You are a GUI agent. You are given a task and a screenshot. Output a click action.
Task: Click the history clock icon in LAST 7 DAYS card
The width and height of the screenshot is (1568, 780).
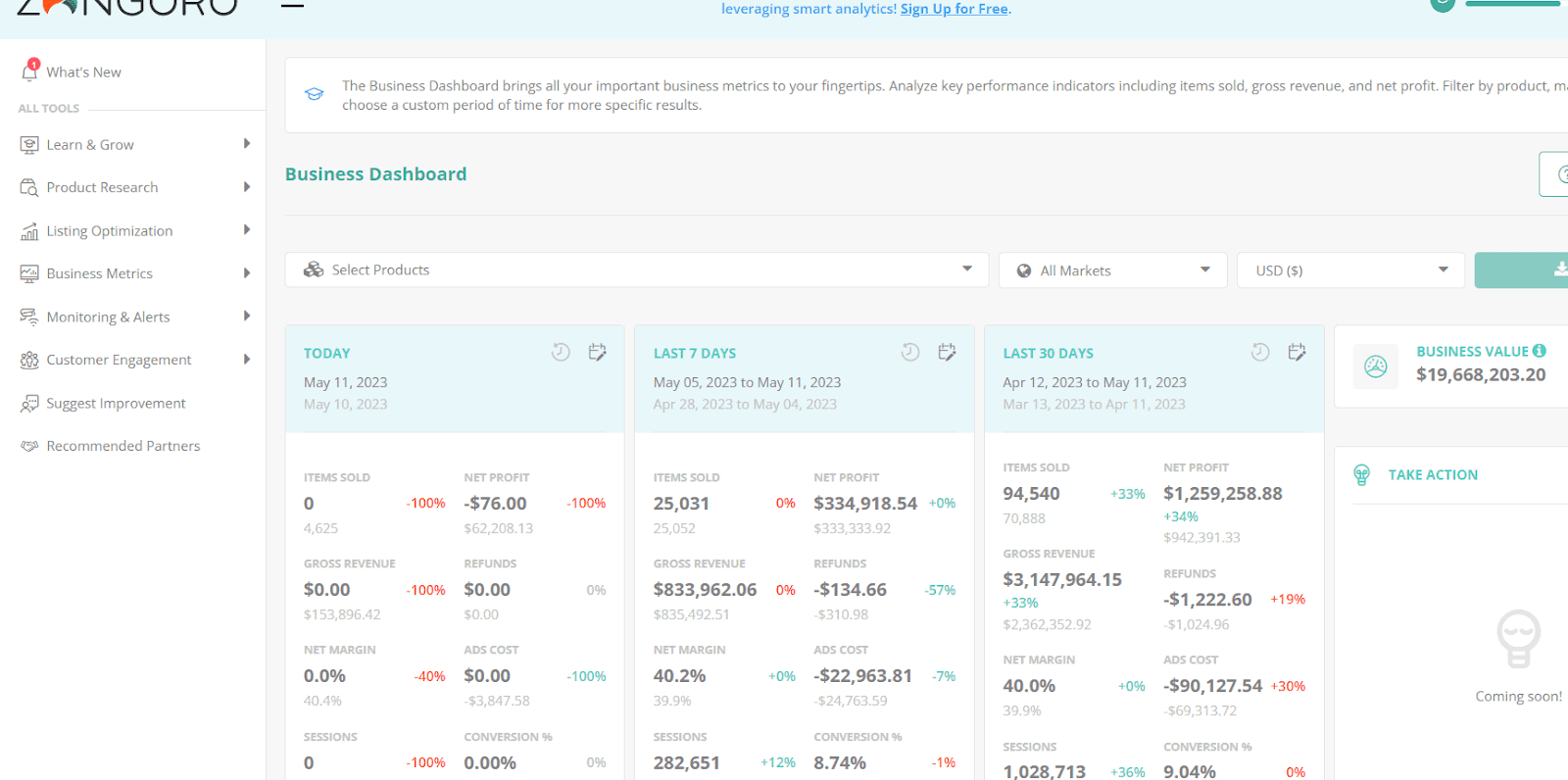point(910,352)
